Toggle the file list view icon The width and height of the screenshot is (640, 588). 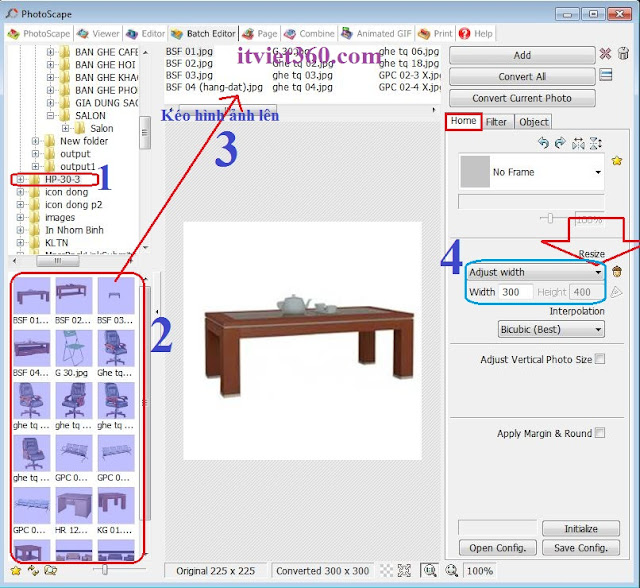[x=606, y=75]
